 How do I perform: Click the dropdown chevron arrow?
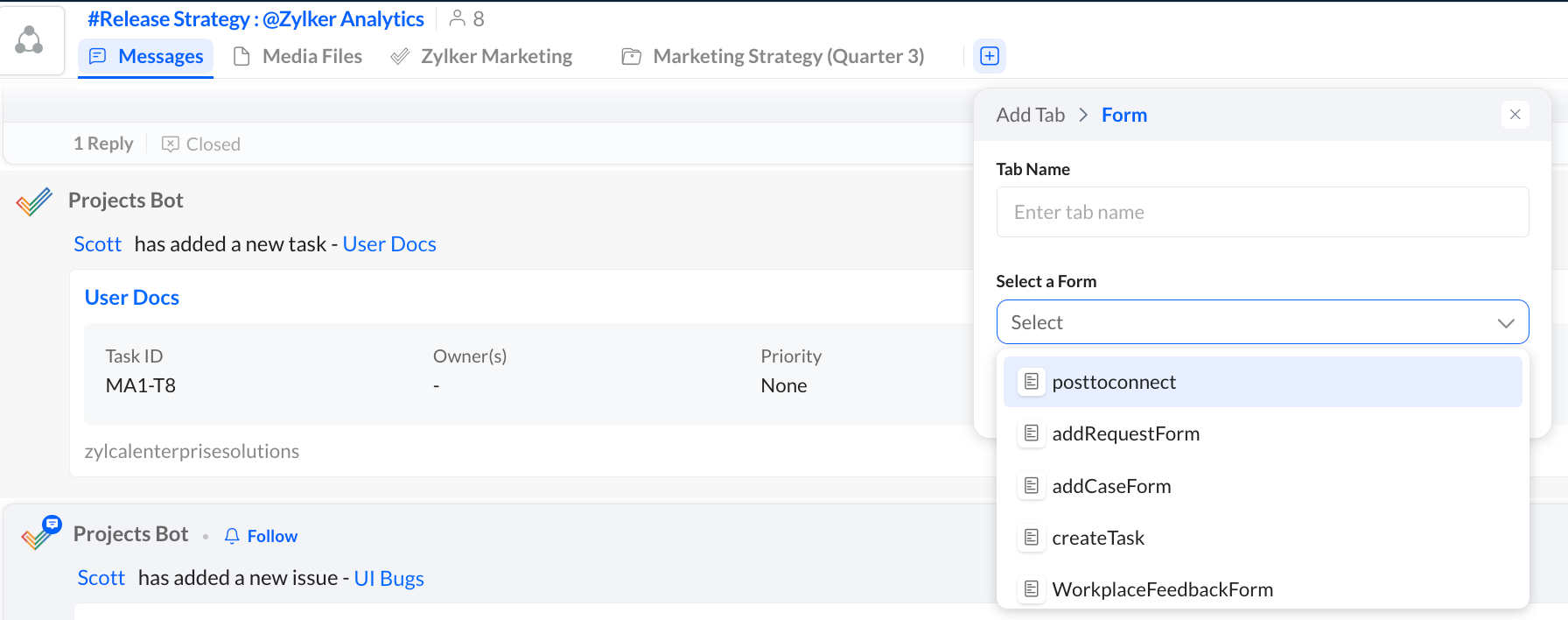point(1506,323)
